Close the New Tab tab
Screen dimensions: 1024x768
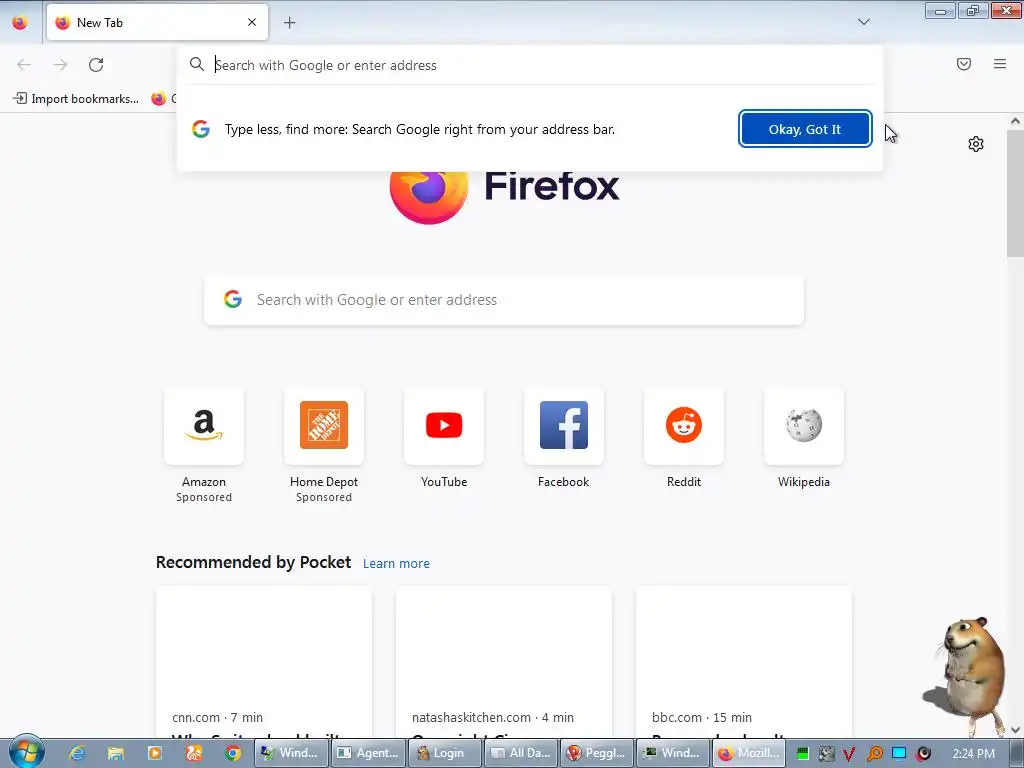click(252, 22)
